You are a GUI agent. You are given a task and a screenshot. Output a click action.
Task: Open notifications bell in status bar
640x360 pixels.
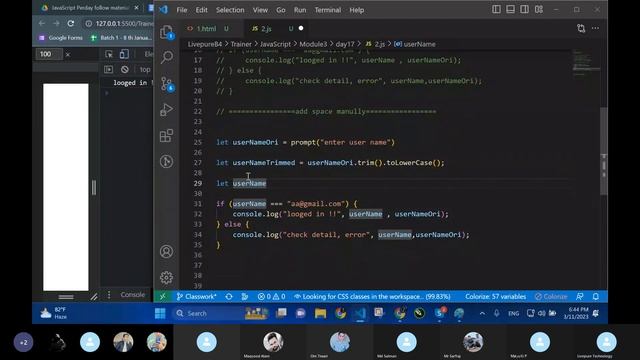(596, 297)
